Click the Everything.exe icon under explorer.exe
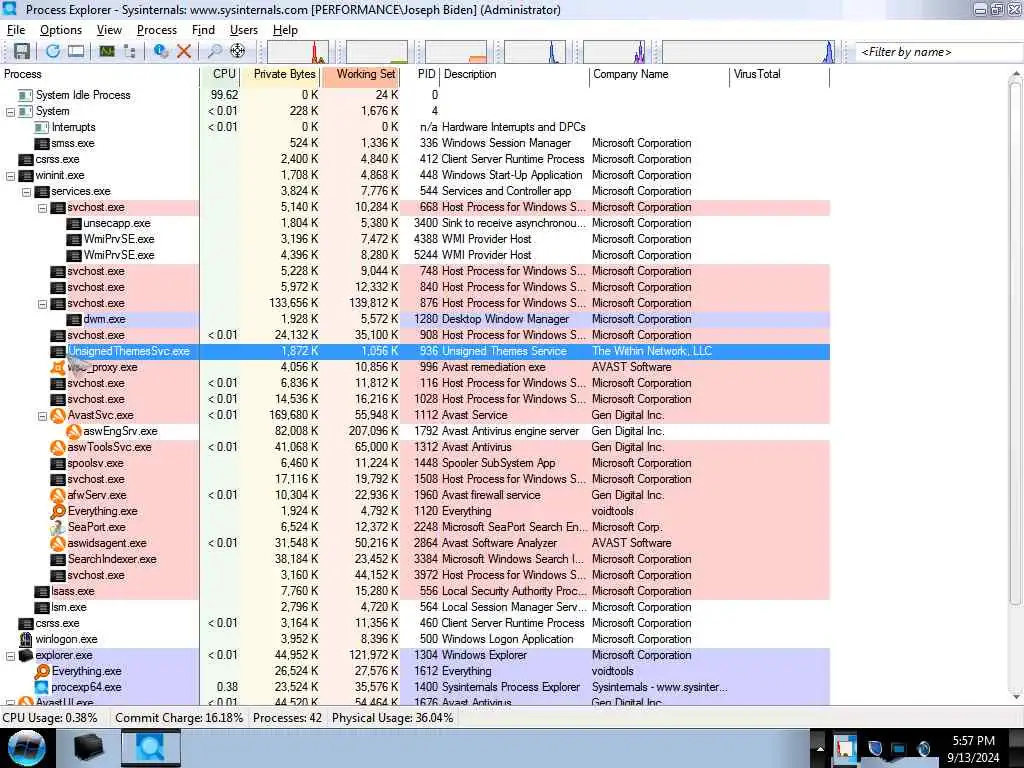Viewport: 1024px width, 768px height. (42, 671)
